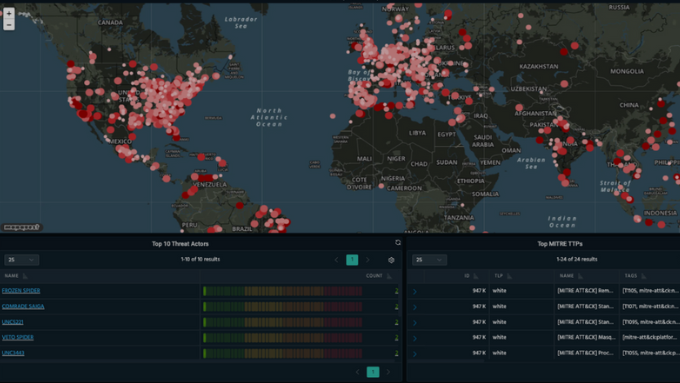The width and height of the screenshot is (680, 383).
Task: Click the '[T1071, mitre-att&ck...' tags cell
Action: click(x=651, y=306)
